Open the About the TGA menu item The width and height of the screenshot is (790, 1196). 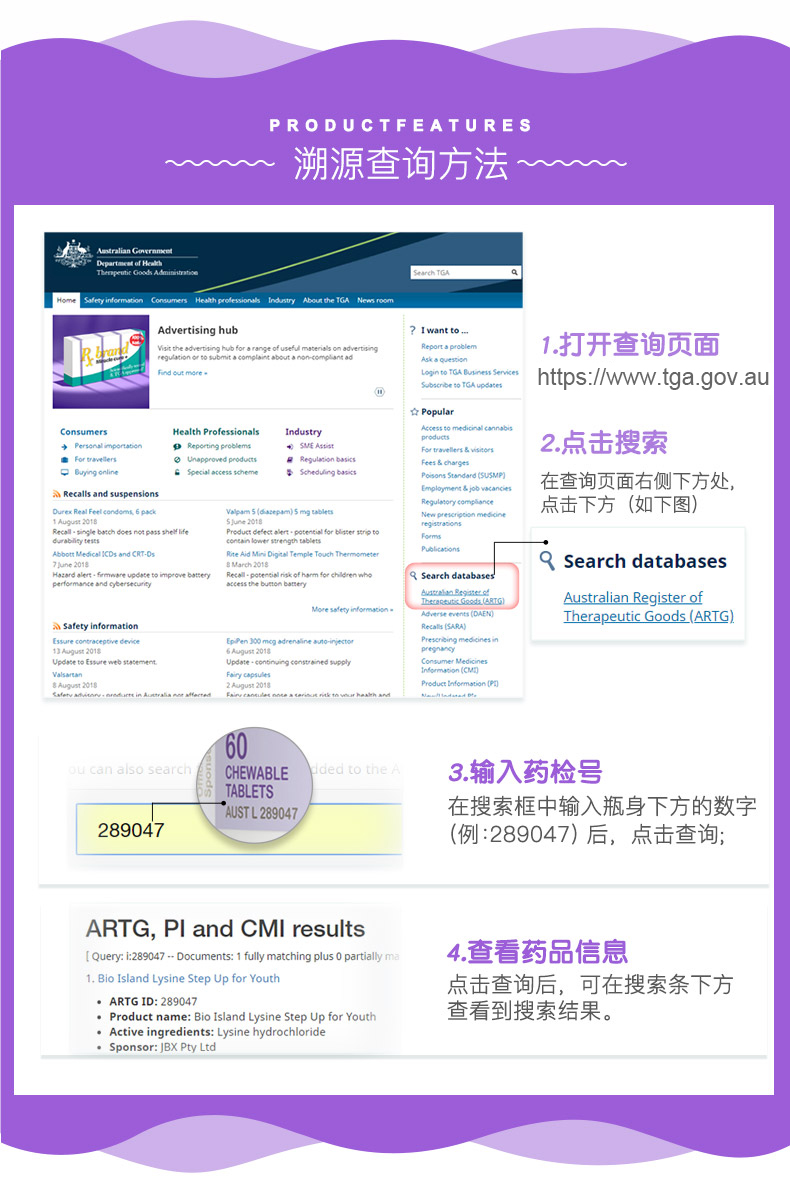pos(326,300)
